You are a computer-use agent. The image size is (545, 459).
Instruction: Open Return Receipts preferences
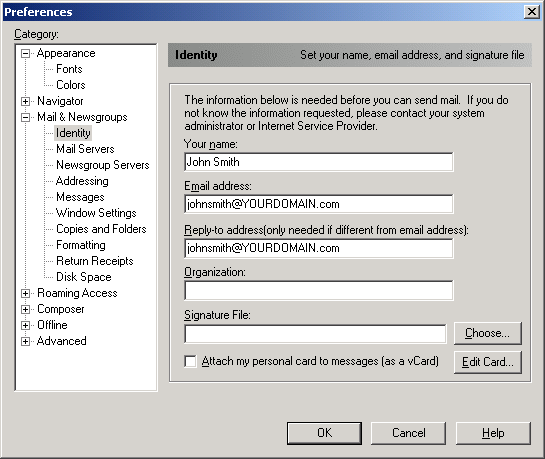(x=95, y=261)
